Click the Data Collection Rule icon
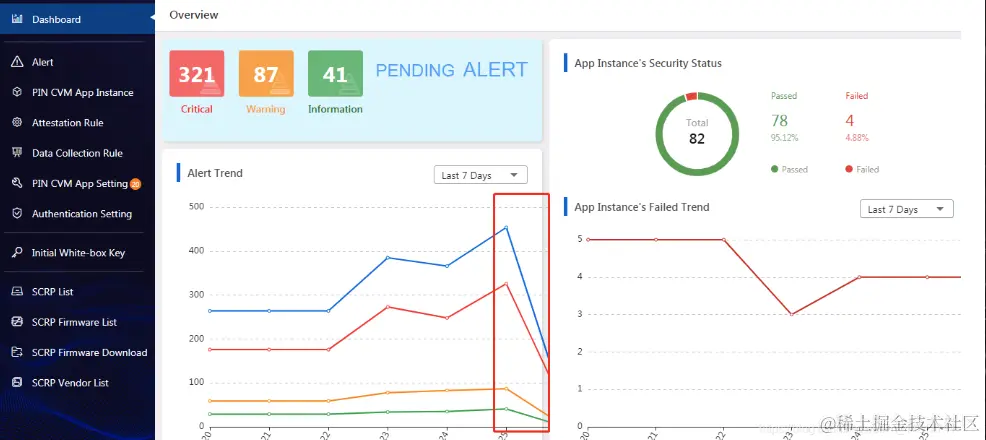The image size is (986, 440). (x=18, y=153)
